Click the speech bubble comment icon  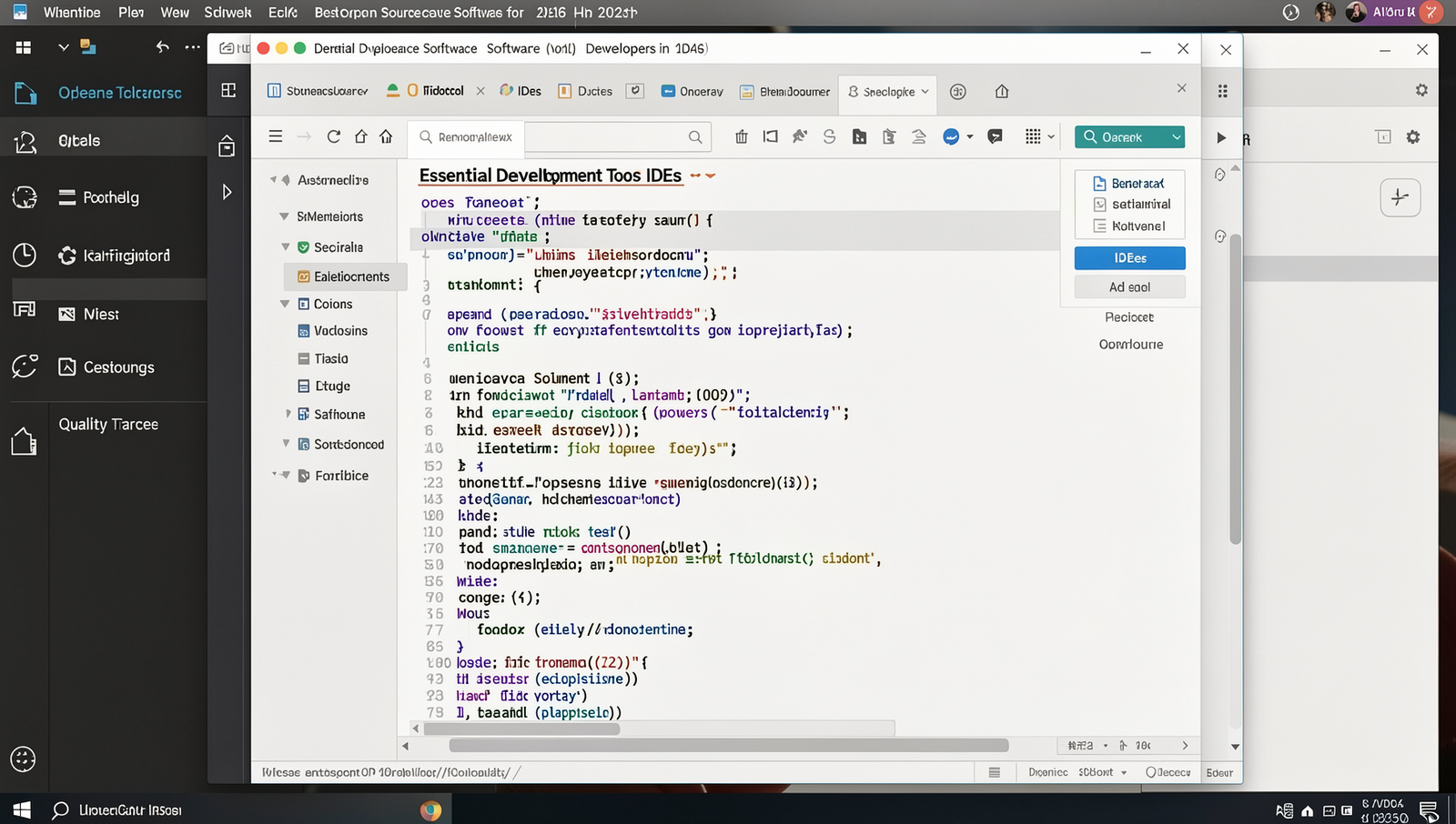pyautogui.click(x=995, y=136)
